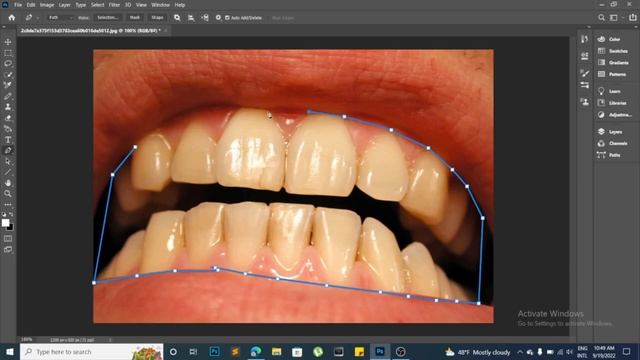Change the screen mode
Image resolution: width=640 pixels, height=360 pixels.
click(x=8, y=249)
